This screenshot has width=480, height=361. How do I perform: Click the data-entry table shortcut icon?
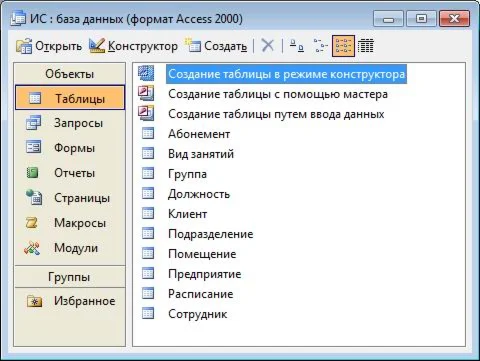(x=146, y=113)
